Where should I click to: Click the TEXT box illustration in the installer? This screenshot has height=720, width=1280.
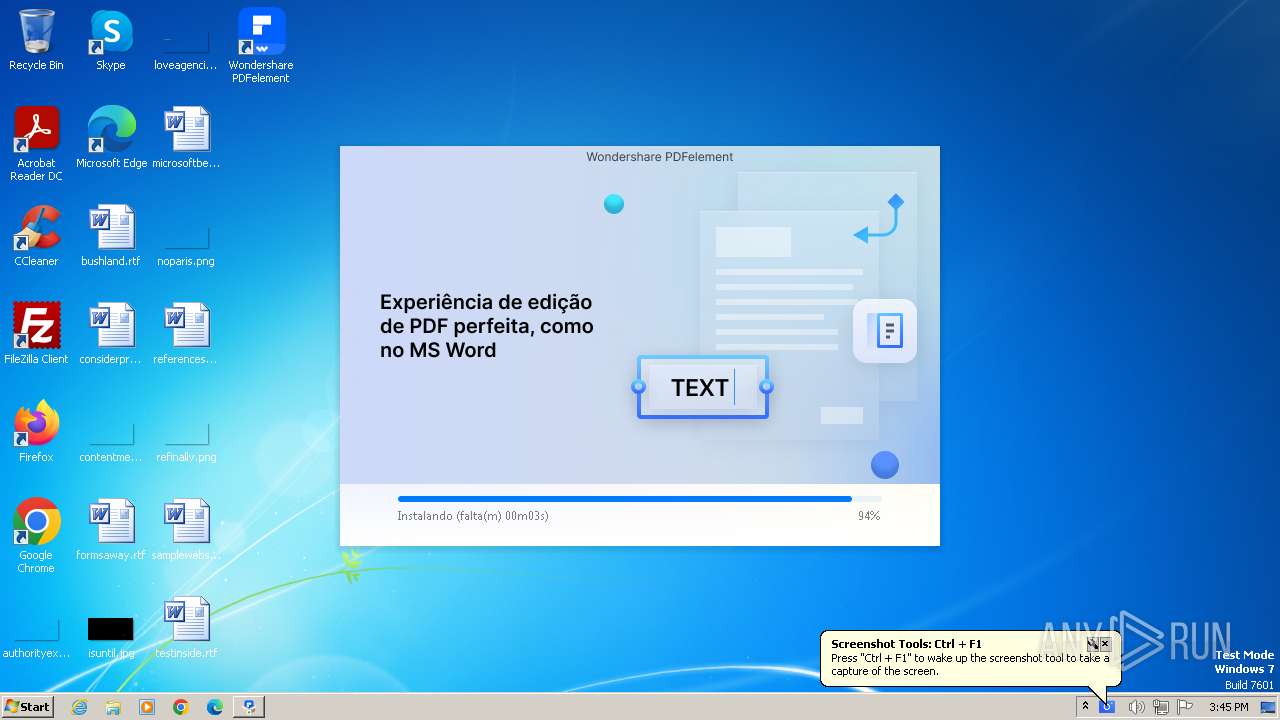[703, 387]
